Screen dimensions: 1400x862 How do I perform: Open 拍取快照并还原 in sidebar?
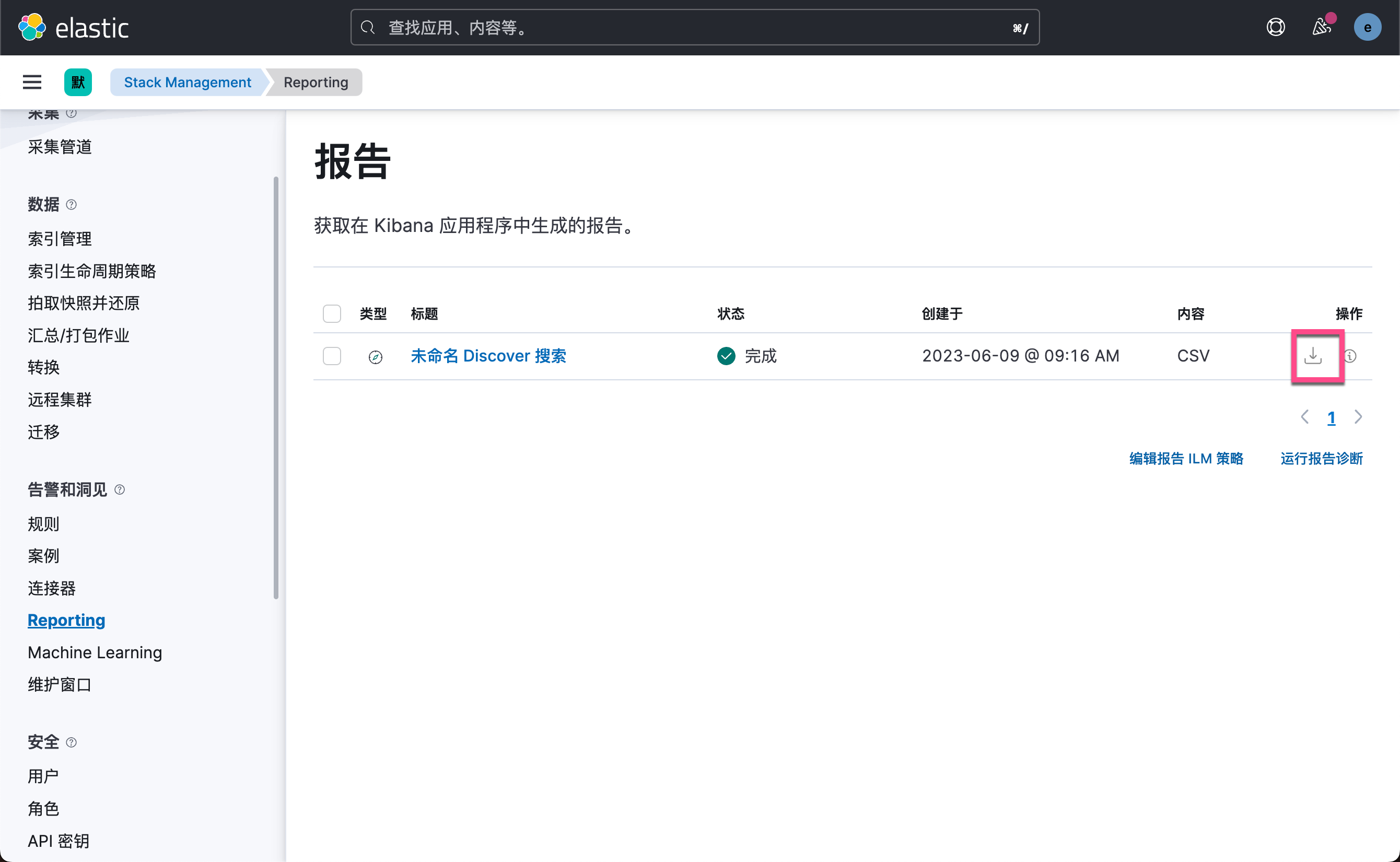click(84, 302)
